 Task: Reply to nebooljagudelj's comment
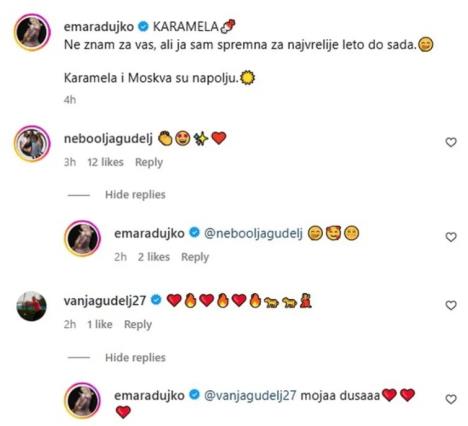click(x=149, y=162)
